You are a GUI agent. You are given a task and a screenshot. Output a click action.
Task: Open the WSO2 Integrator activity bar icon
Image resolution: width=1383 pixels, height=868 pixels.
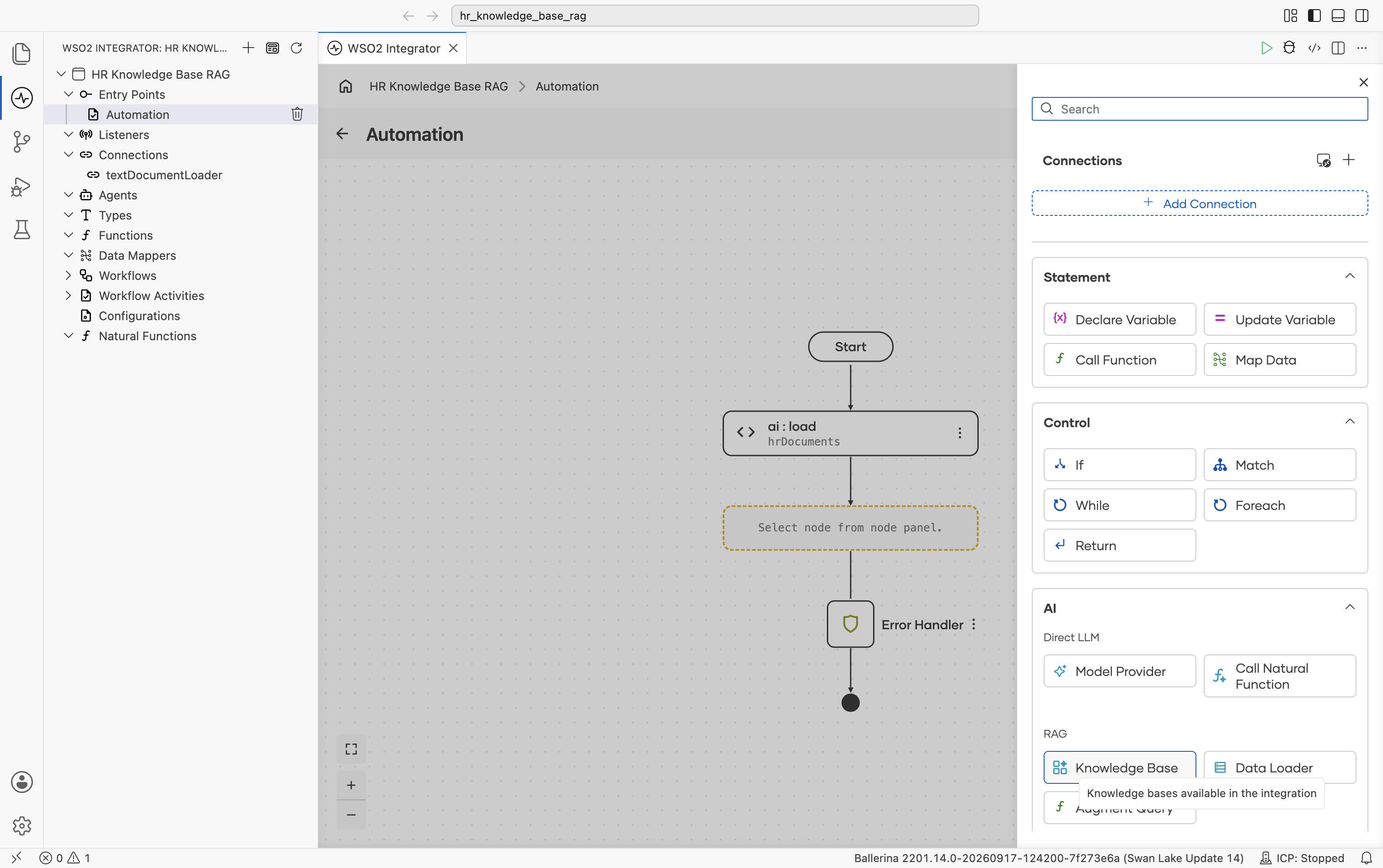point(21,97)
